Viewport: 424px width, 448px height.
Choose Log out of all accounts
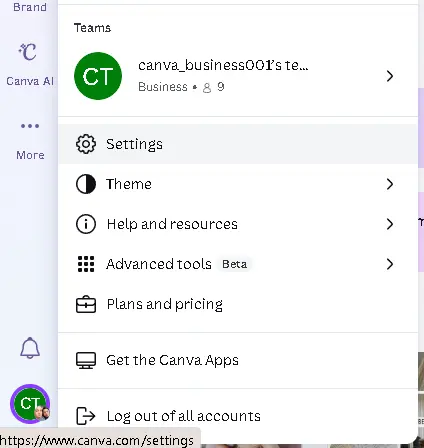pyautogui.click(x=238, y=416)
